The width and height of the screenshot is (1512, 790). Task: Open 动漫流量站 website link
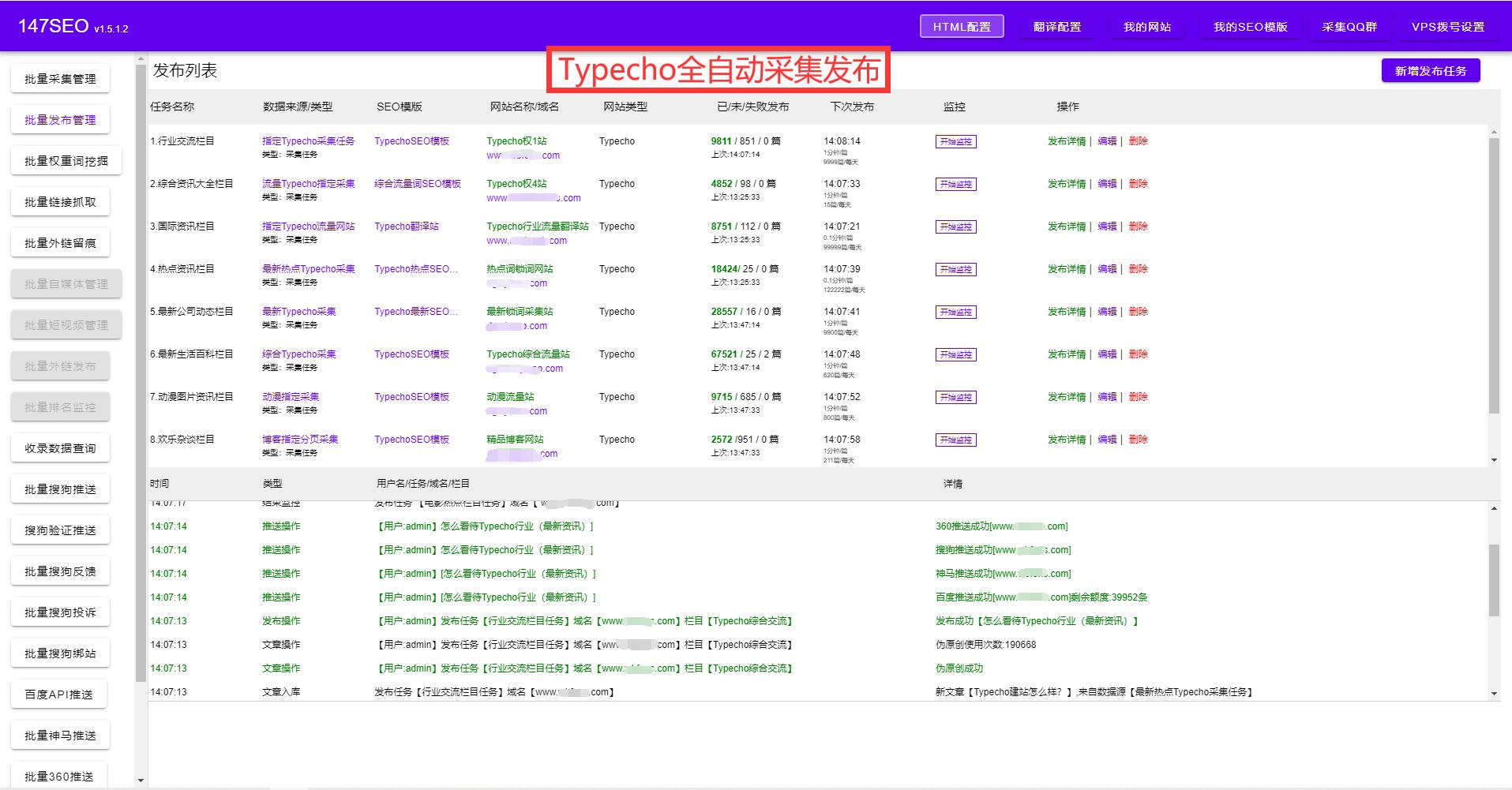[510, 397]
